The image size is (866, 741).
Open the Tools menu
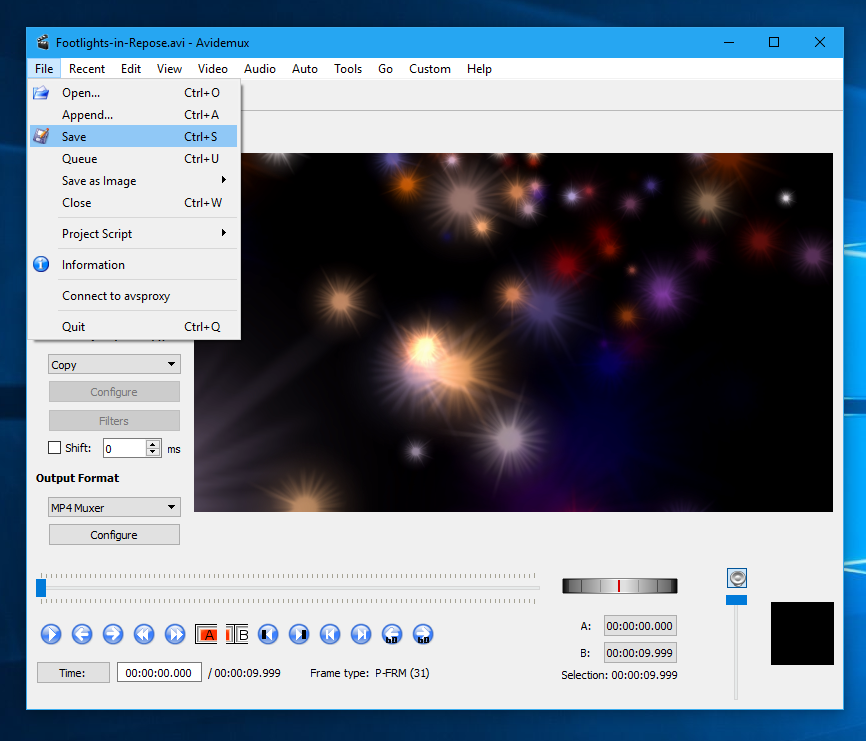[348, 68]
